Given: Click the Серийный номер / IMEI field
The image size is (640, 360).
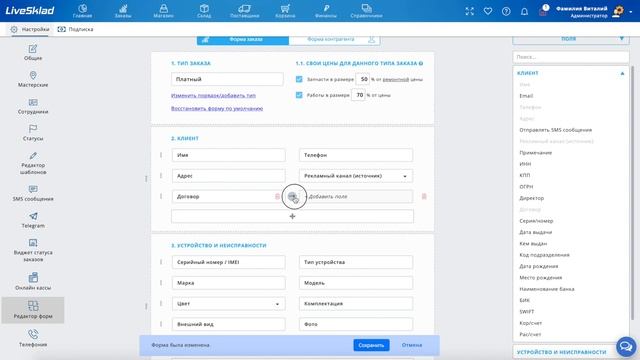Looking at the screenshot, I should tap(229, 262).
